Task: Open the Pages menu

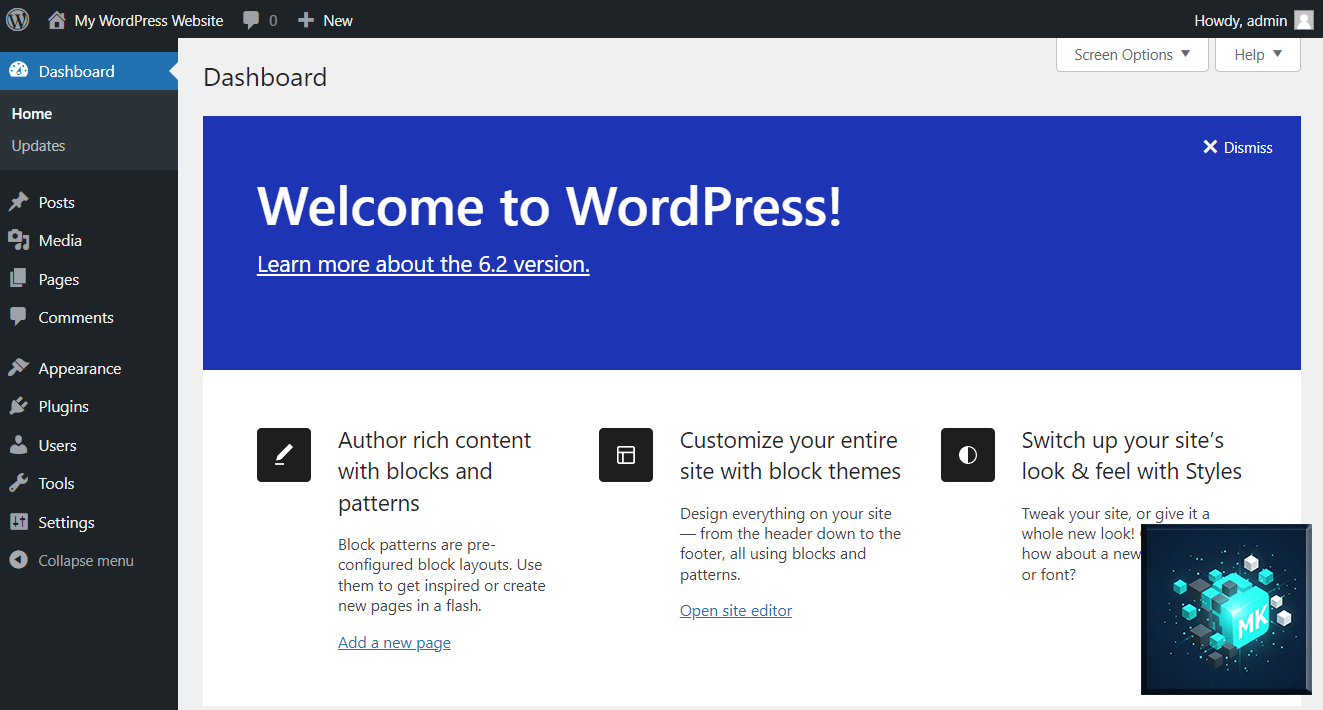Action: coord(89,279)
